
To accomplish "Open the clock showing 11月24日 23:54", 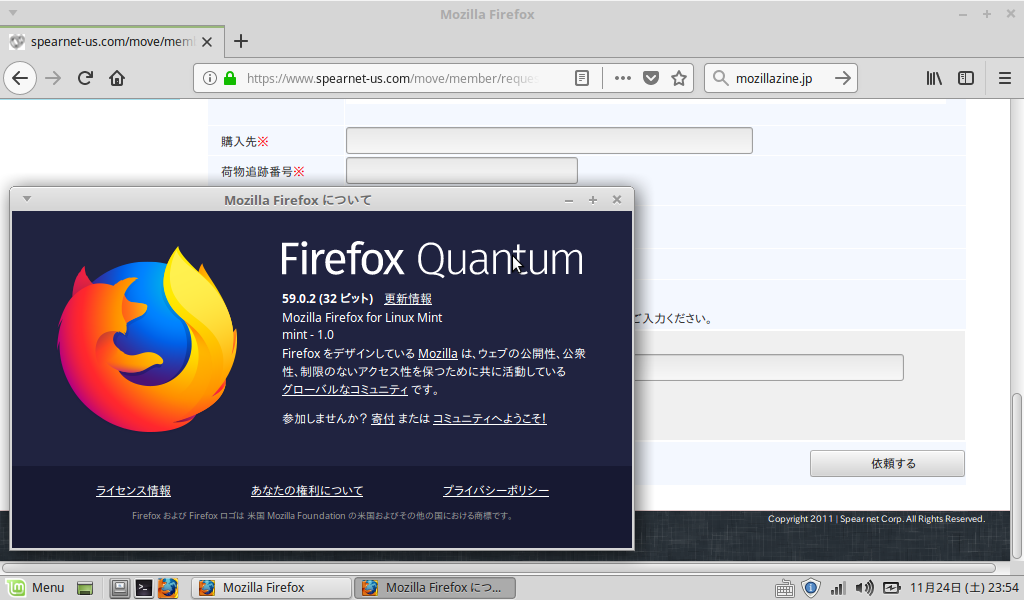I will (x=964, y=588).
